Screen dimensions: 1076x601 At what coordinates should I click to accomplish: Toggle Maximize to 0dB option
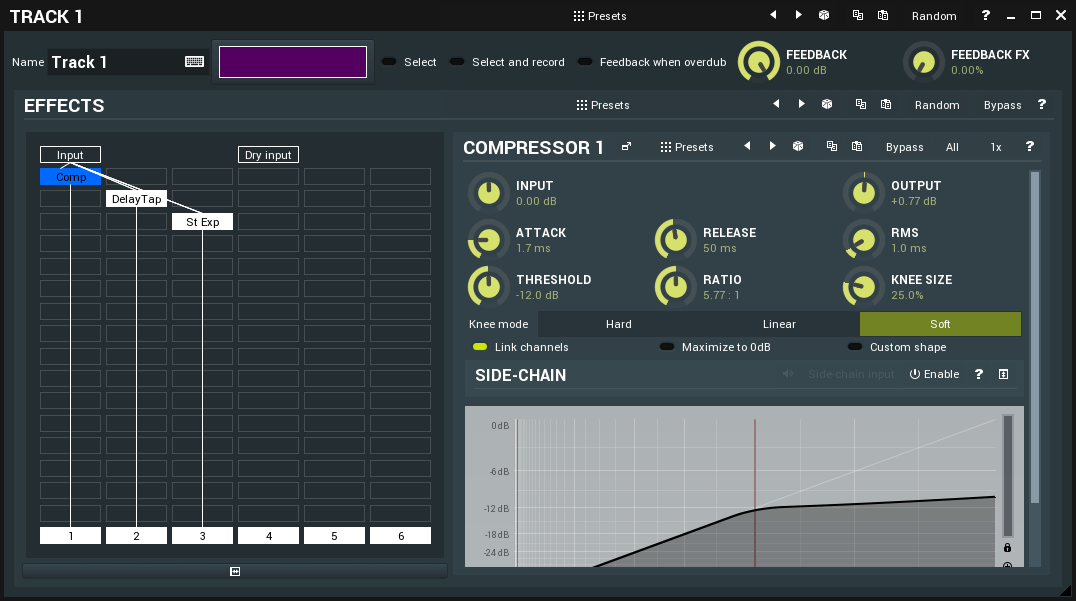pos(714,347)
